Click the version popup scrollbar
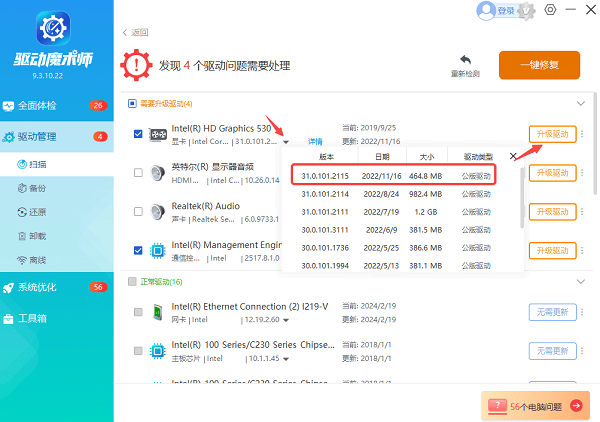600x422 pixels. (x=522, y=198)
